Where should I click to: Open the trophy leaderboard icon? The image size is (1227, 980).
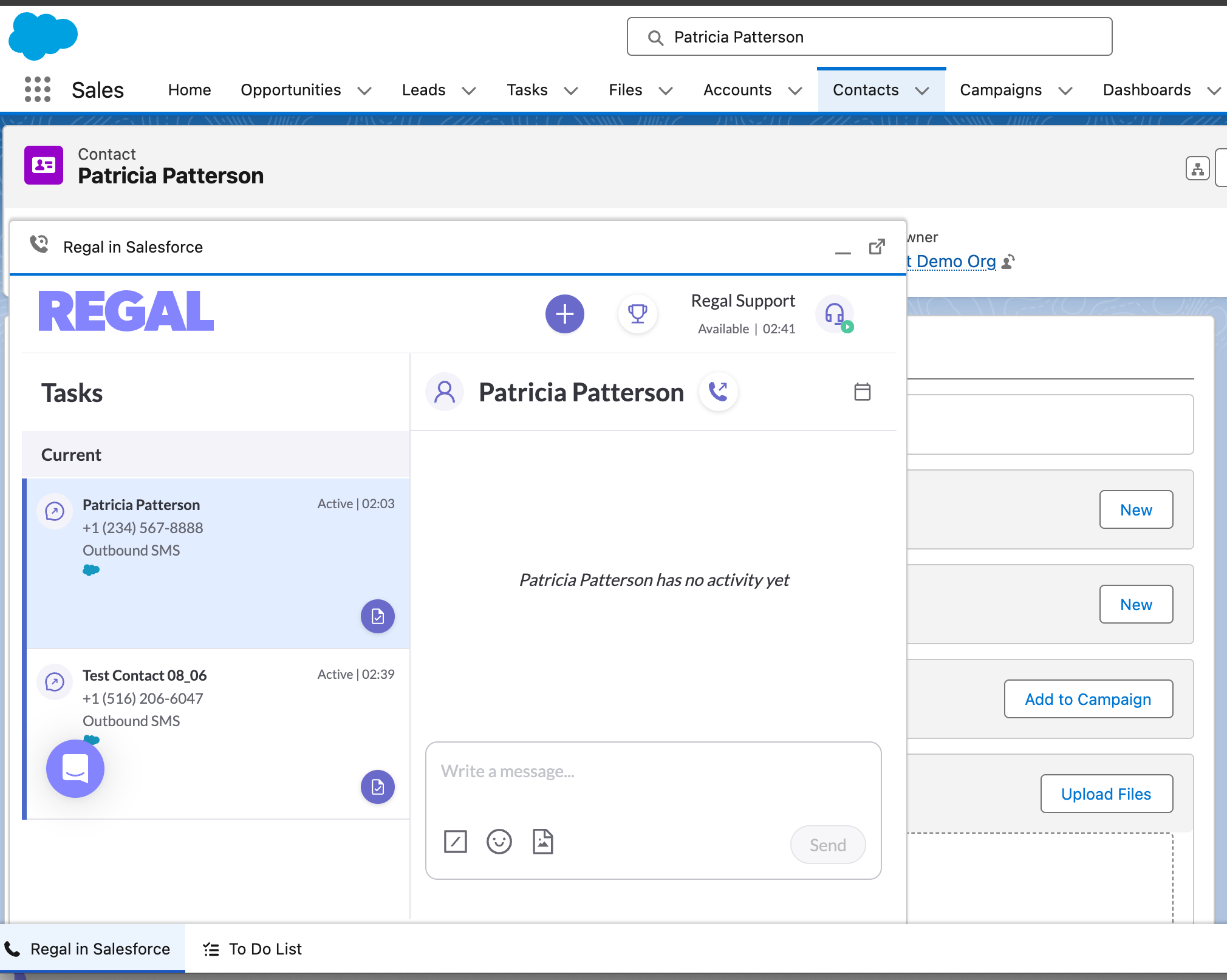638,314
